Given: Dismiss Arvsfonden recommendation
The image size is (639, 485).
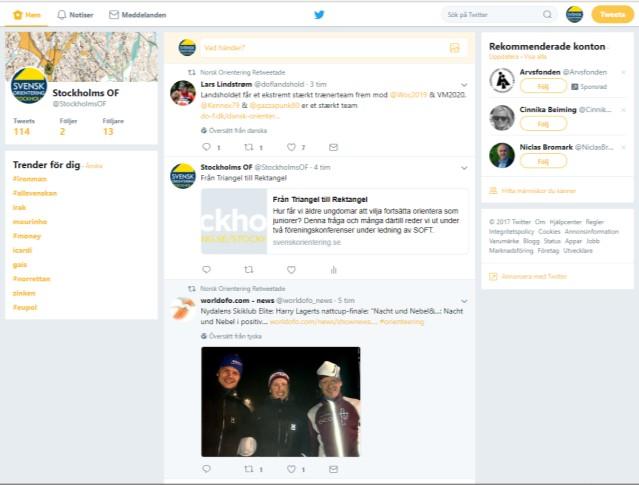Looking at the screenshot, I should (x=624, y=72).
